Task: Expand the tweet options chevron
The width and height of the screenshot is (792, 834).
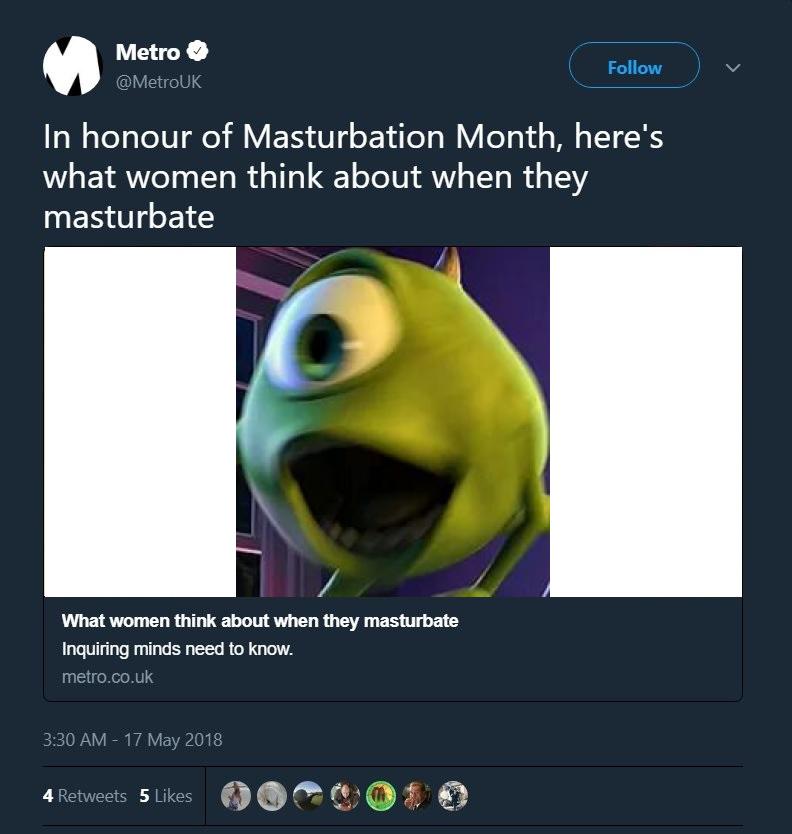Action: (733, 68)
